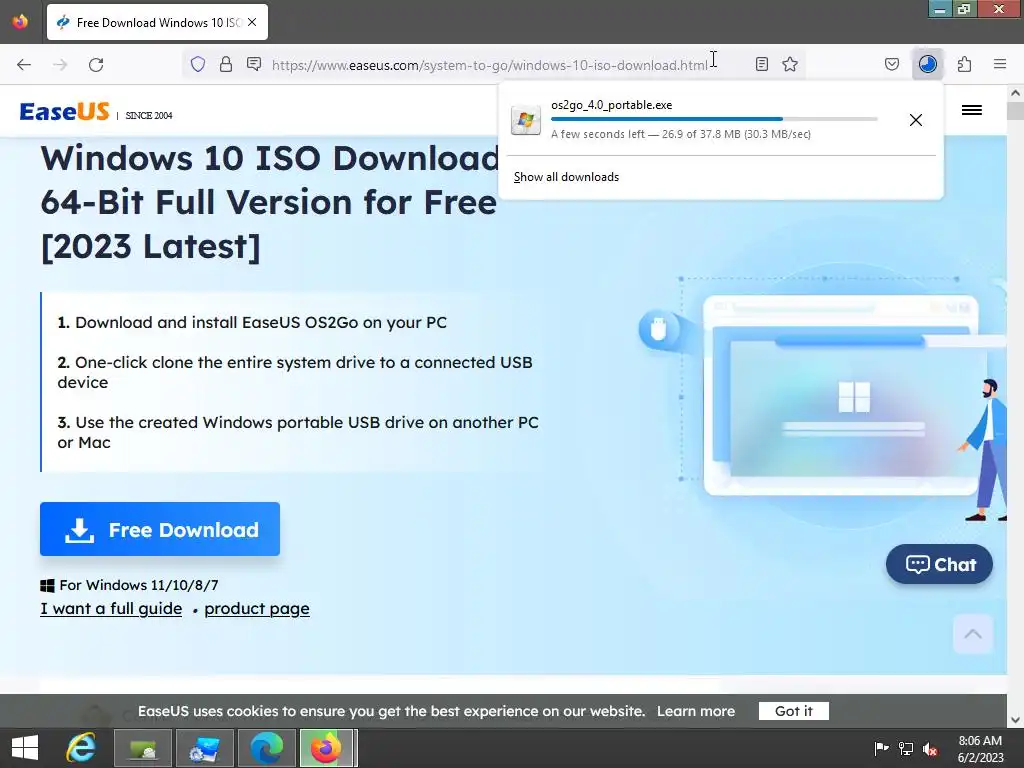1024x768 pixels.
Task: Show all downloads
Action: (566, 177)
